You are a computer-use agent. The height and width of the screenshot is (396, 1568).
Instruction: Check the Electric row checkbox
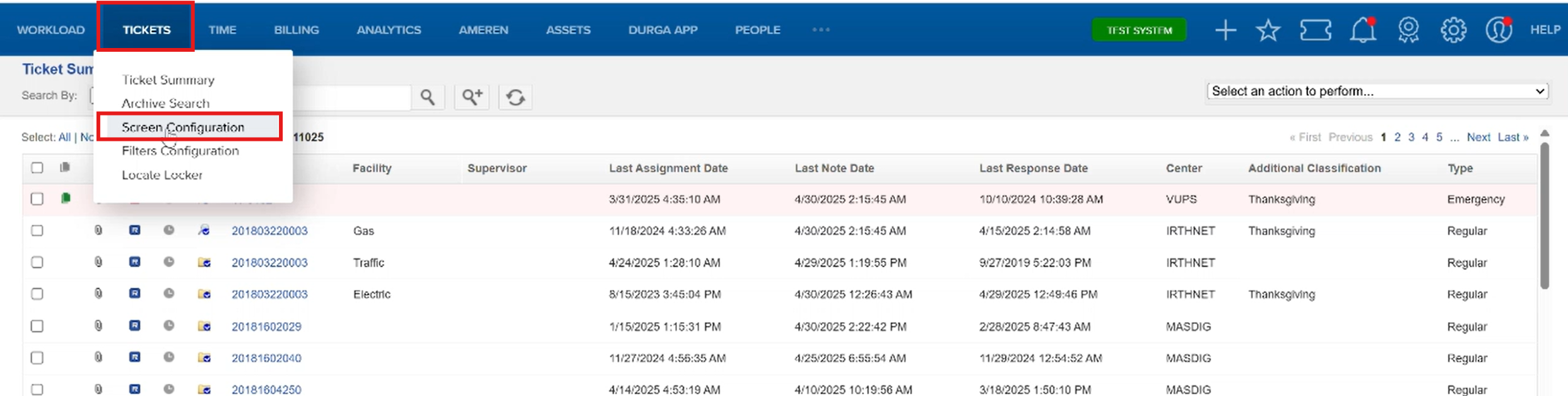[x=37, y=294]
